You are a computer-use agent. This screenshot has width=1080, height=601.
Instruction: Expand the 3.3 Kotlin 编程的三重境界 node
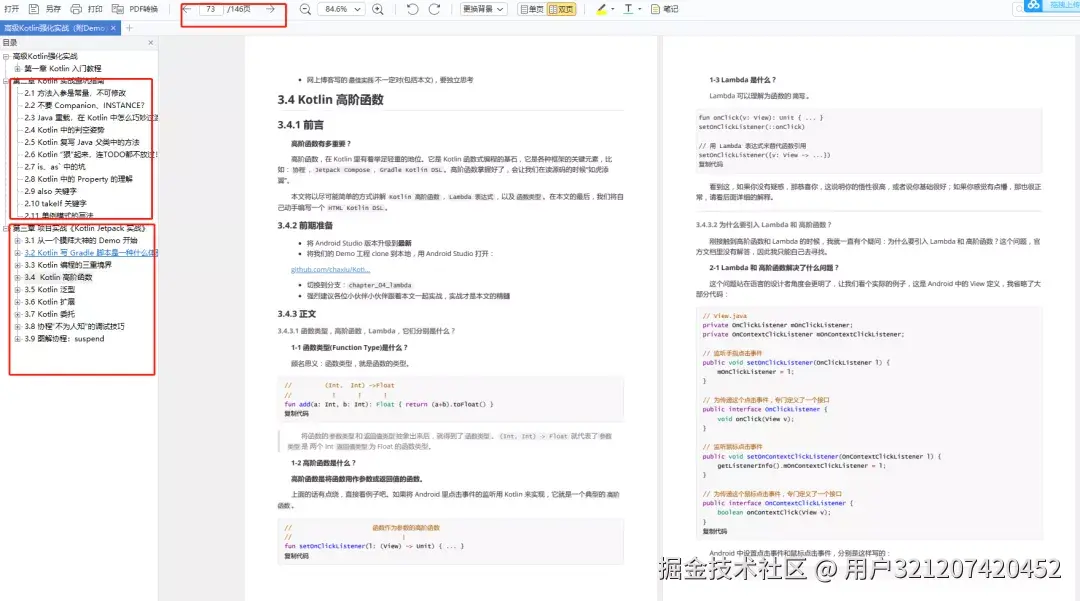pyautogui.click(x=17, y=265)
